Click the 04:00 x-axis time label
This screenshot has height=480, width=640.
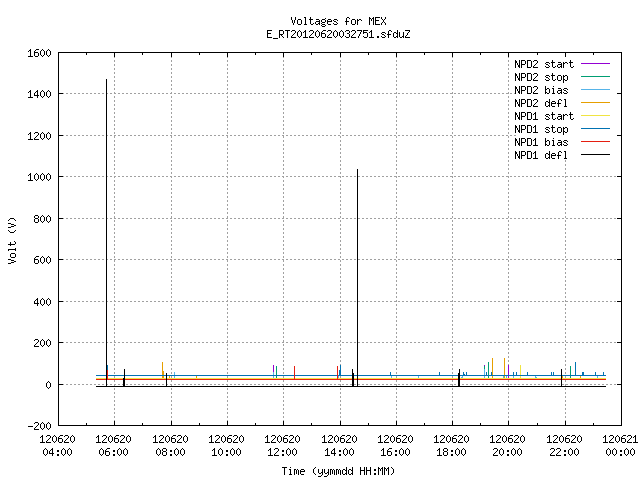57,452
